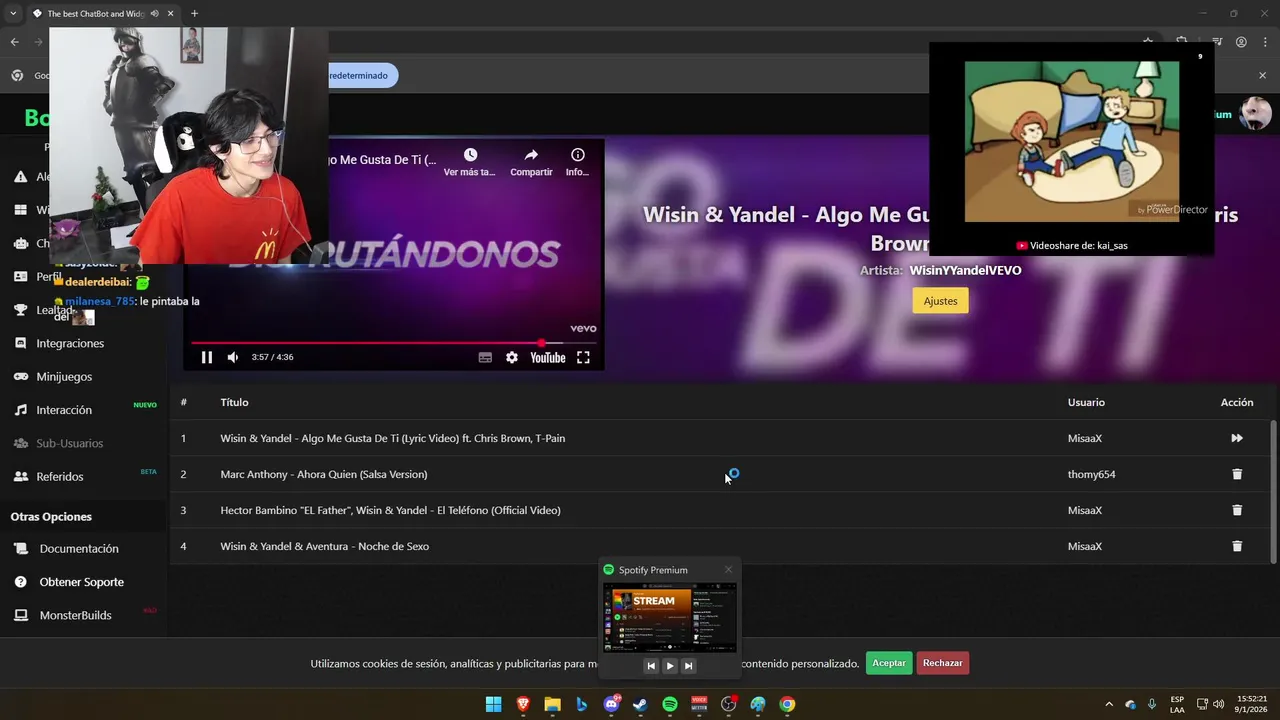
Task: Toggle subtitles in the YouTube player
Action: [485, 357]
